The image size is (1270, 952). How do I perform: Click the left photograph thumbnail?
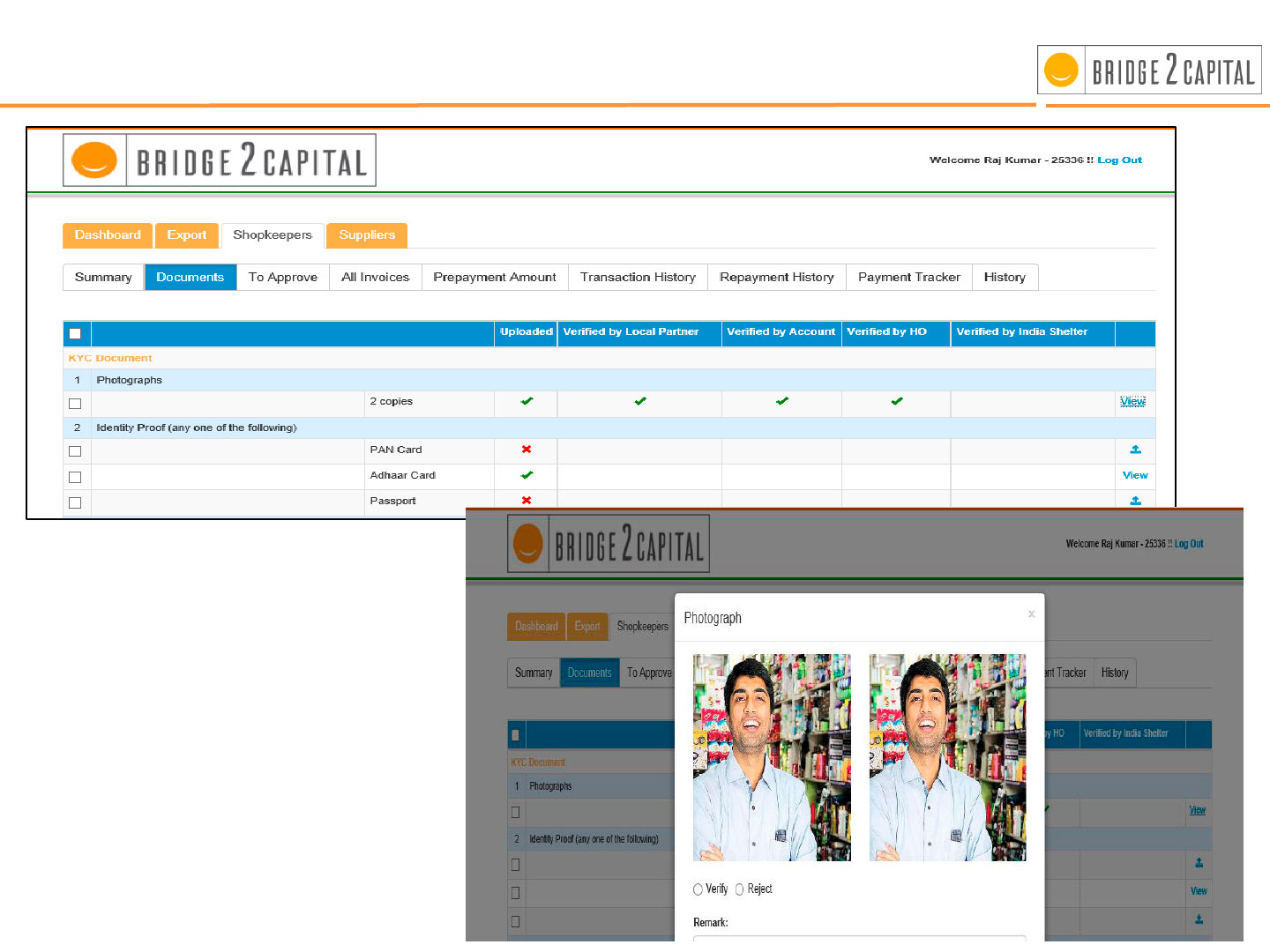click(772, 757)
